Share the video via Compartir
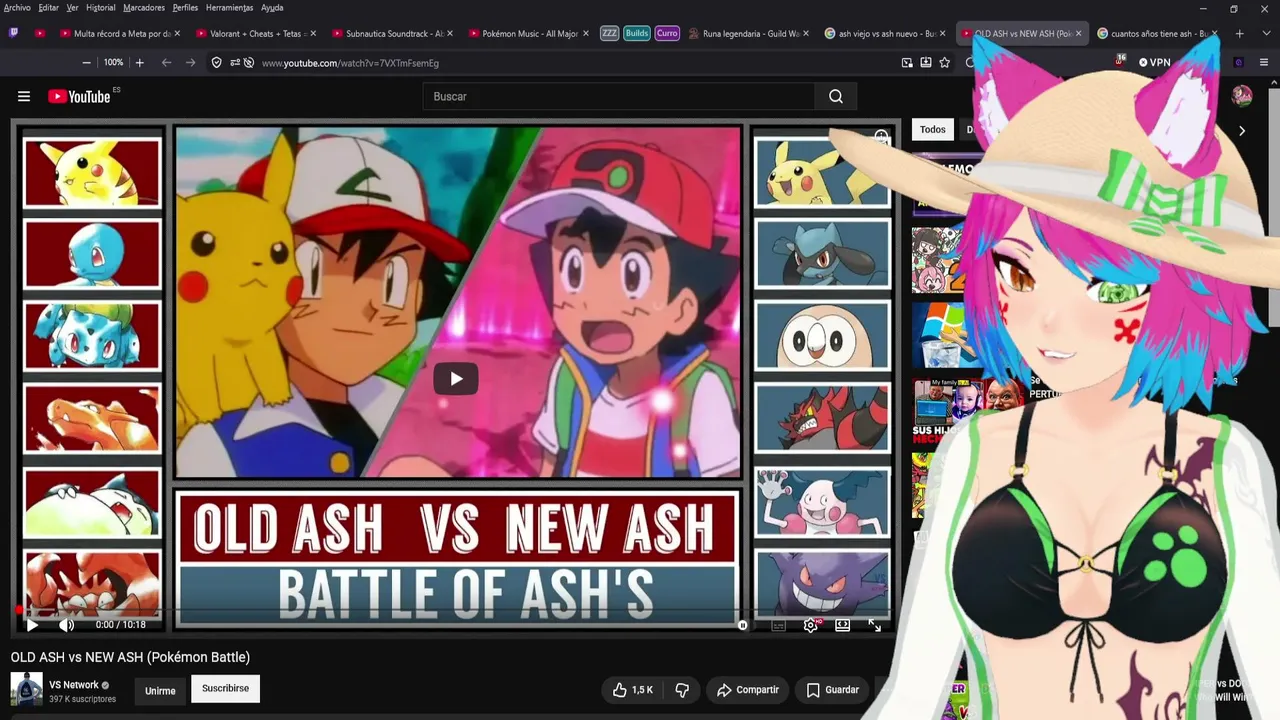The height and width of the screenshot is (720, 1280). pyautogui.click(x=748, y=690)
